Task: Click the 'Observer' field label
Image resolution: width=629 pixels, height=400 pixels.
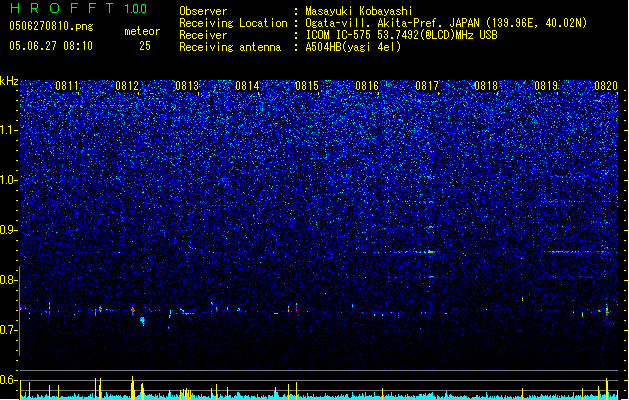Action: pyautogui.click(x=203, y=11)
